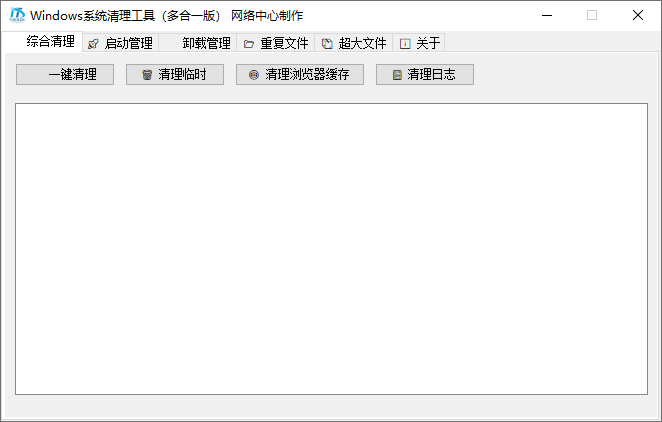
Task: Click inside the empty results text area
Action: pyautogui.click(x=331, y=249)
